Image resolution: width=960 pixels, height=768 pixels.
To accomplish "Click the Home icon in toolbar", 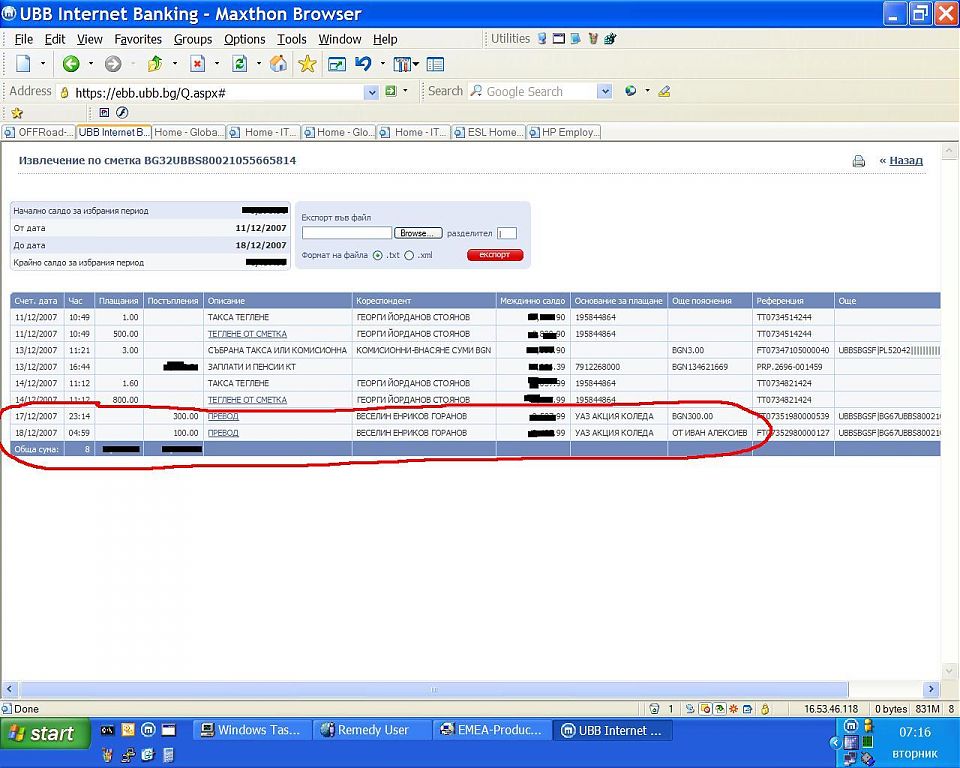I will tap(278, 64).
